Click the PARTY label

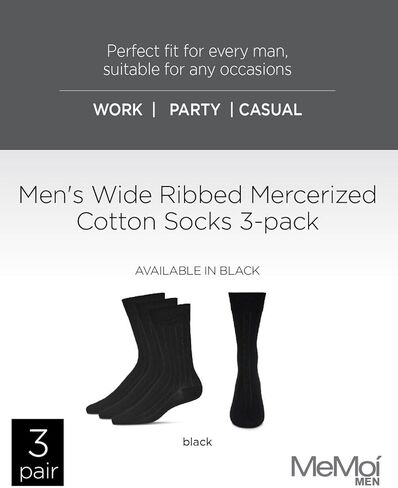tap(195, 110)
